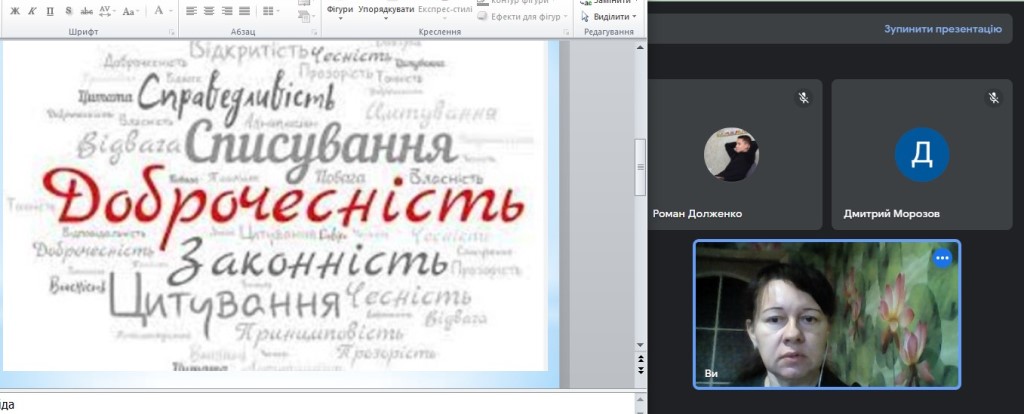Open Креслення dialog launcher

pos(565,32)
